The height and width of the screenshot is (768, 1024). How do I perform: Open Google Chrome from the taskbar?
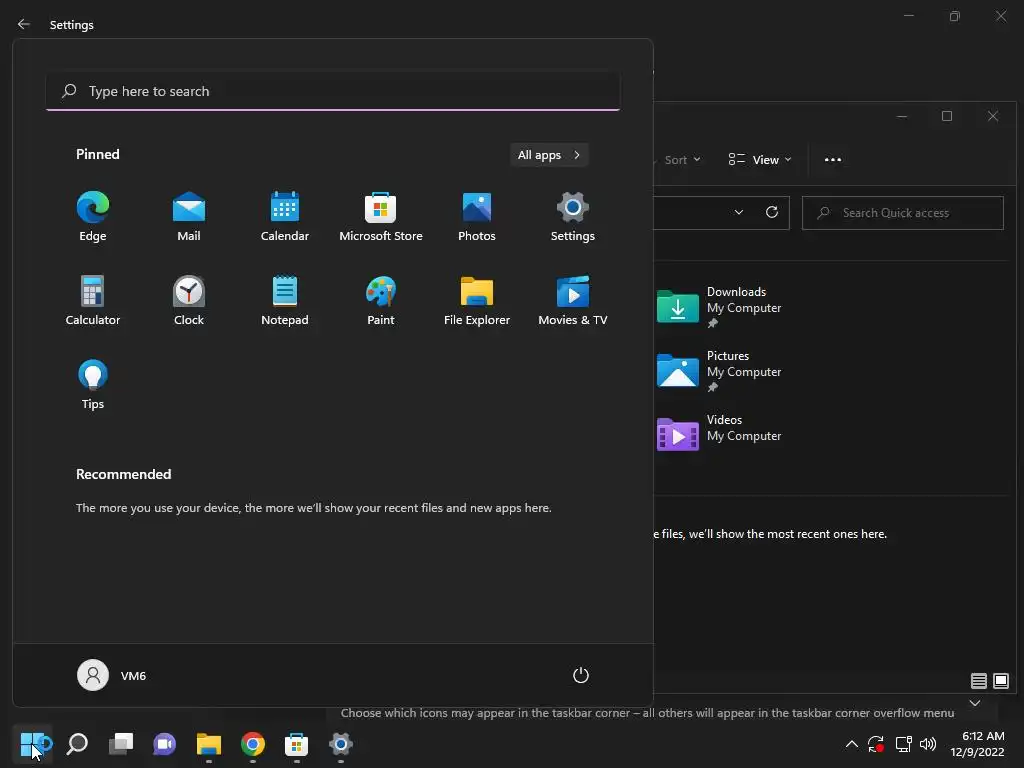[x=253, y=744]
